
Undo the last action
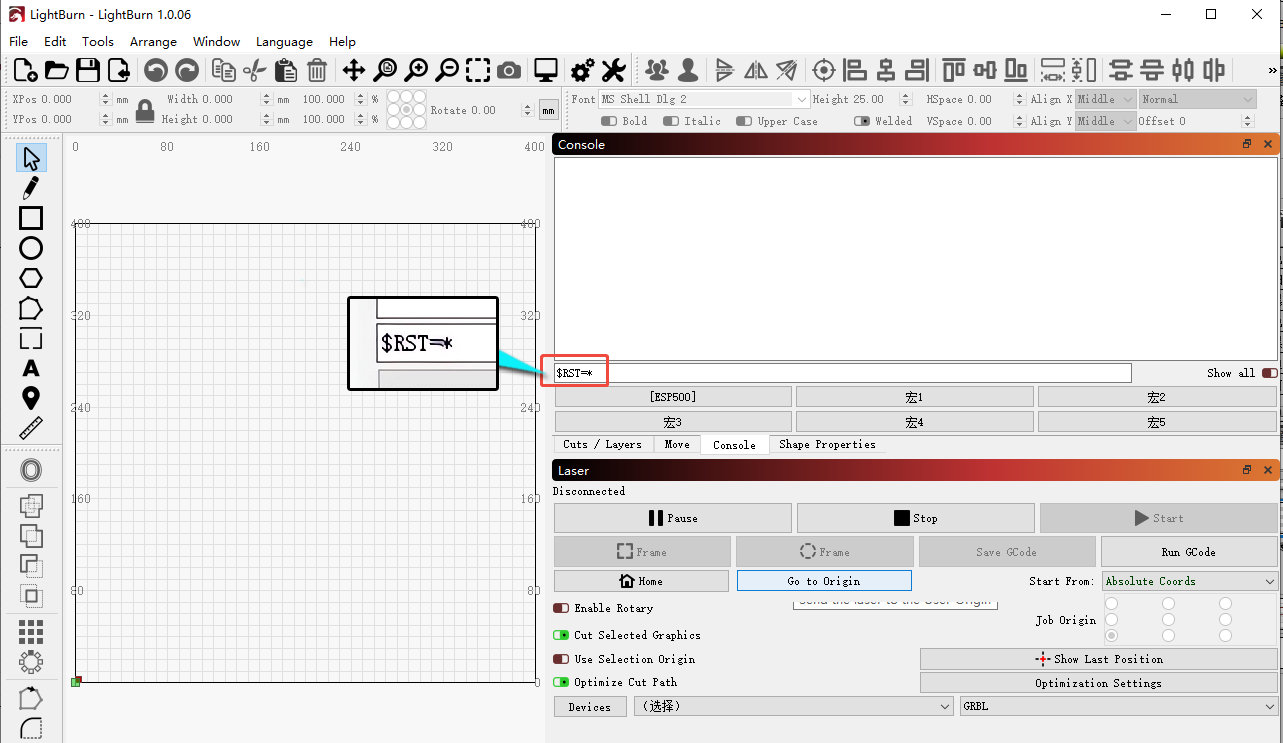[x=156, y=70]
